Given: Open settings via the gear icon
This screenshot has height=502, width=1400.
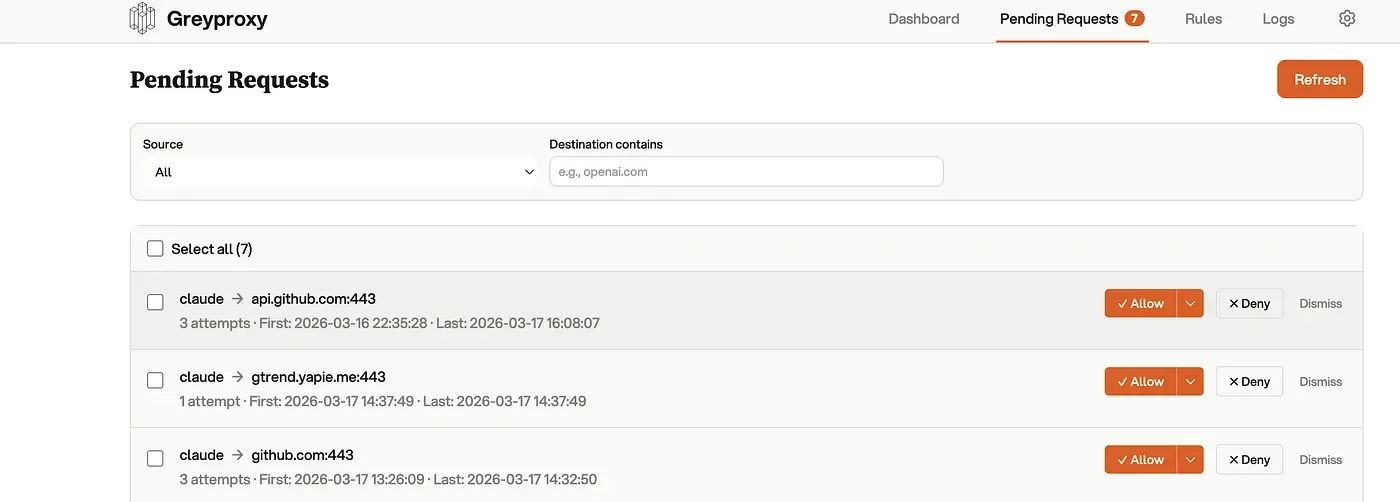Looking at the screenshot, I should click(1347, 18).
